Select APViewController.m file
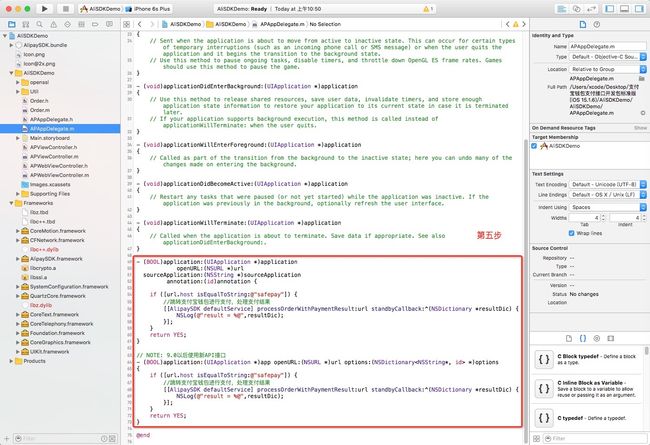This screenshot has height=445, width=650. (54, 156)
